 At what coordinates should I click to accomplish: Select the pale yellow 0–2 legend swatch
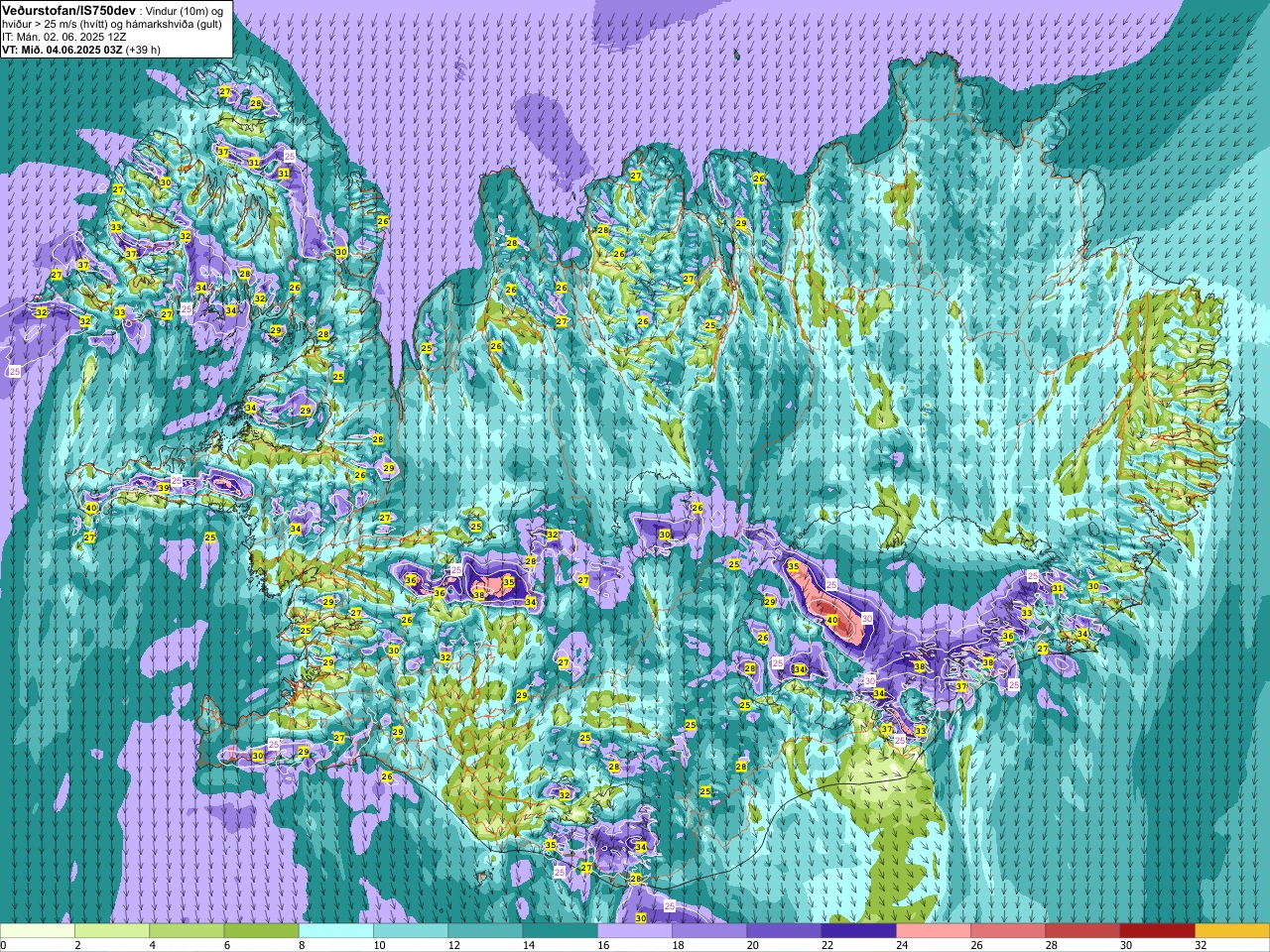(x=38, y=931)
